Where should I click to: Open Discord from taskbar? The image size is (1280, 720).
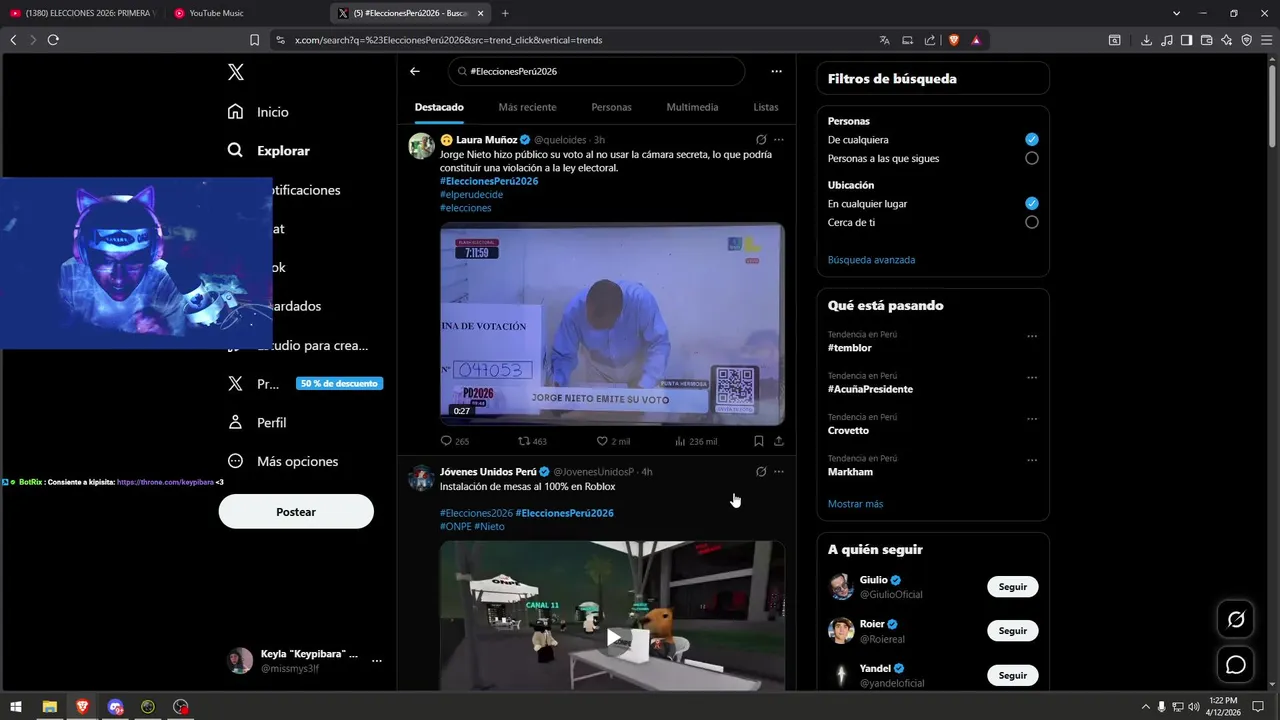(115, 707)
